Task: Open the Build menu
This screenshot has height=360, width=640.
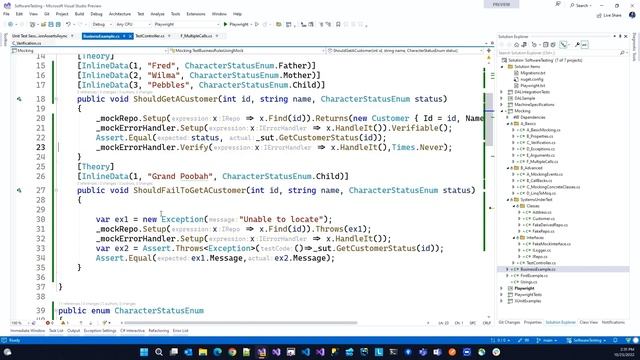Action: tap(79, 14)
